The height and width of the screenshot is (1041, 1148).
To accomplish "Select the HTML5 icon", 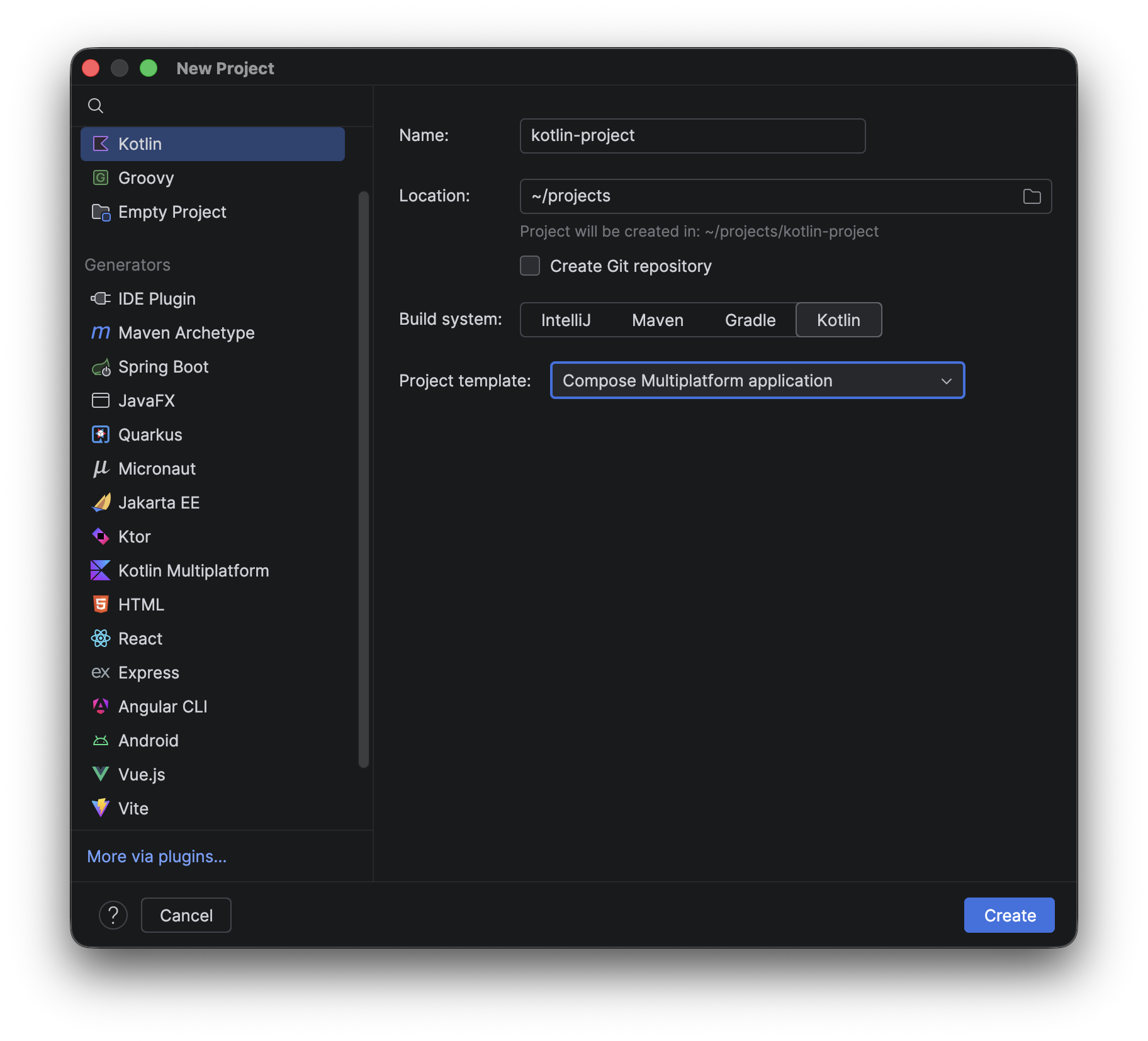I will tap(101, 605).
